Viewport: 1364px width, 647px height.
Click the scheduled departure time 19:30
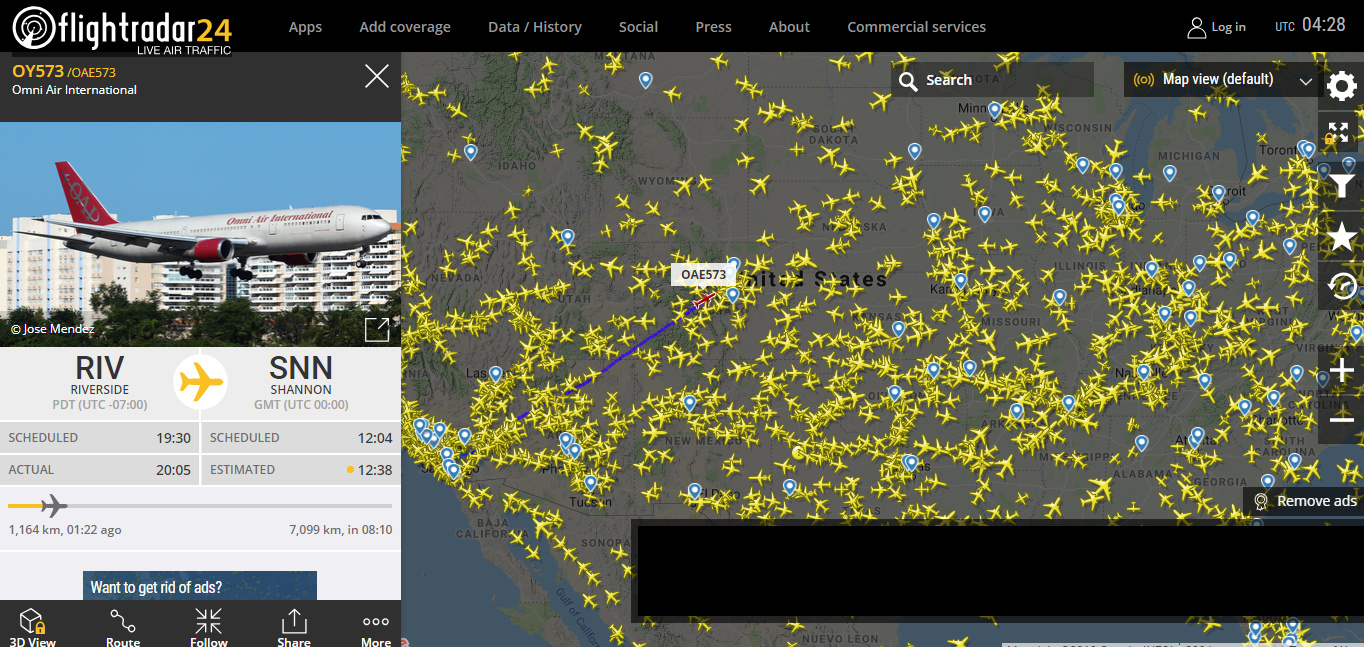click(174, 438)
